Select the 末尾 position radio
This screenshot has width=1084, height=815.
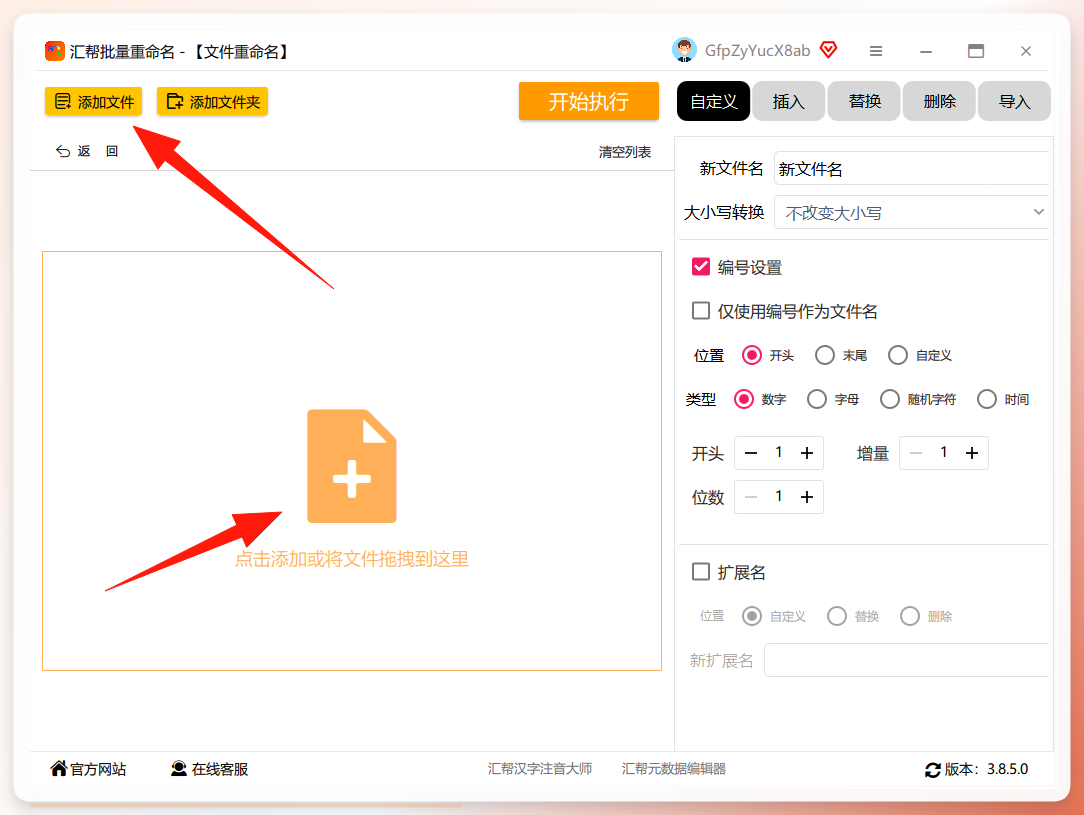[824, 355]
